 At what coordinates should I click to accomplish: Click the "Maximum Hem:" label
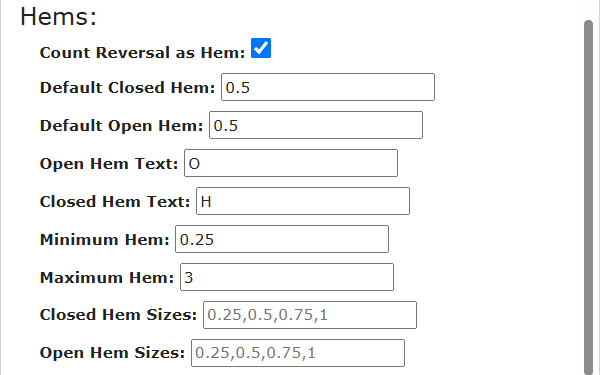coord(107,277)
